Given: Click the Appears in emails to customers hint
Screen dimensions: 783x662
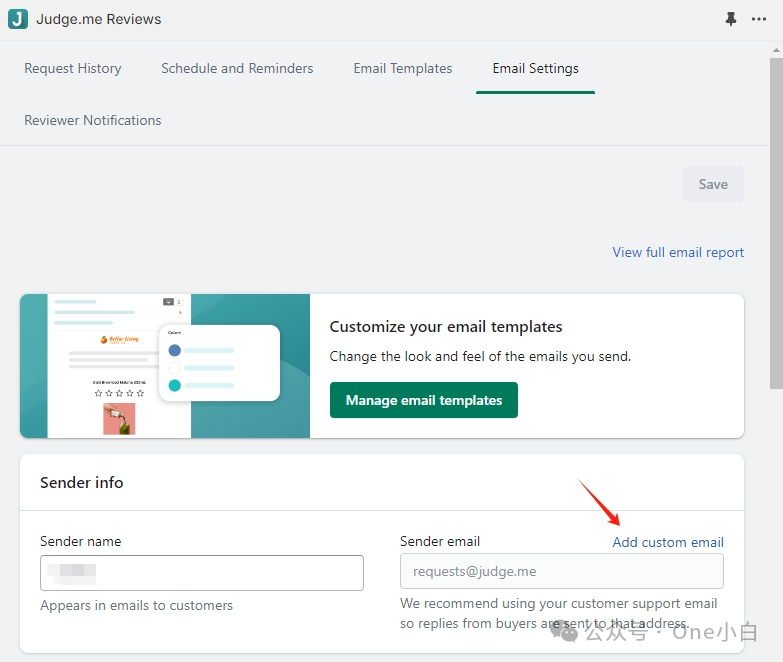Looking at the screenshot, I should 136,605.
